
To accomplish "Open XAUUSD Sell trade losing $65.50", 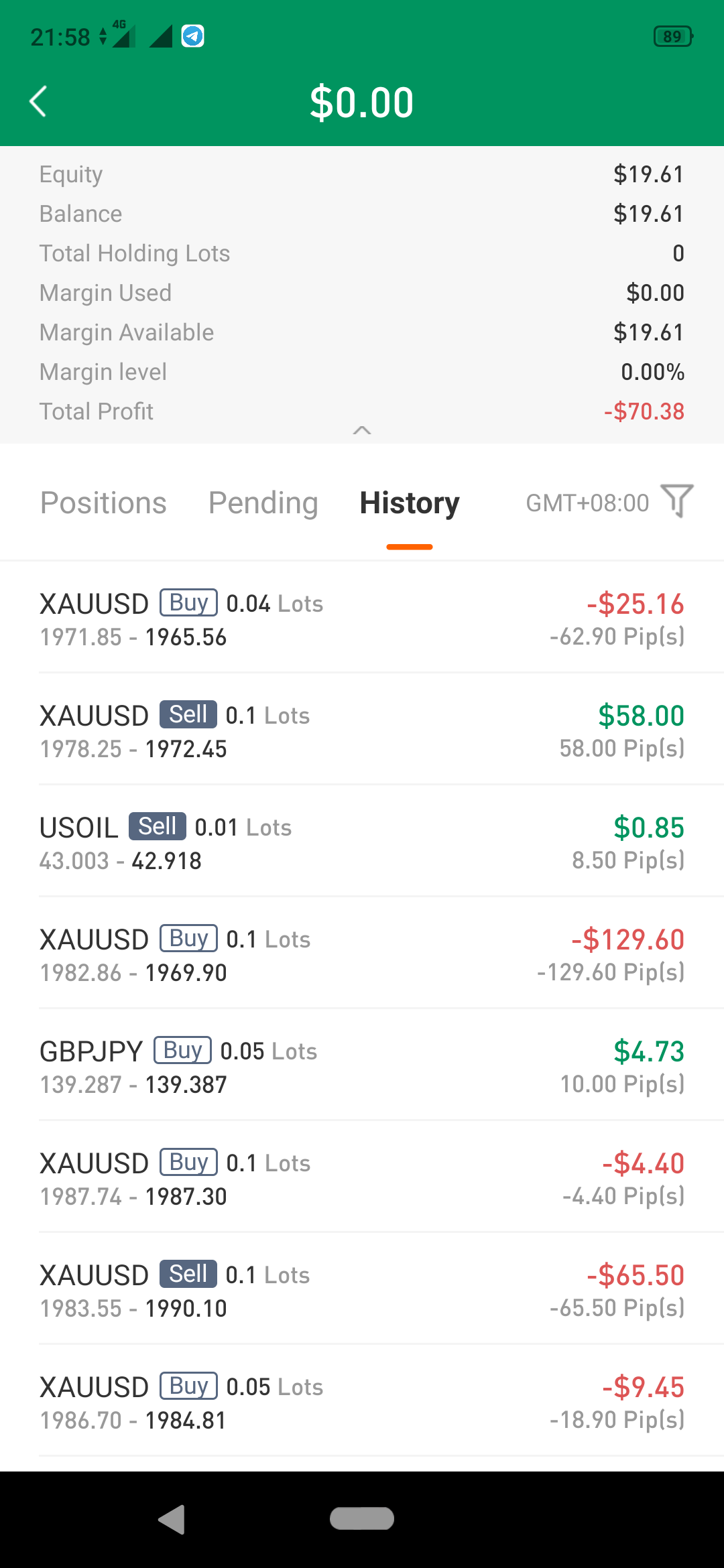I will pos(362,1290).
